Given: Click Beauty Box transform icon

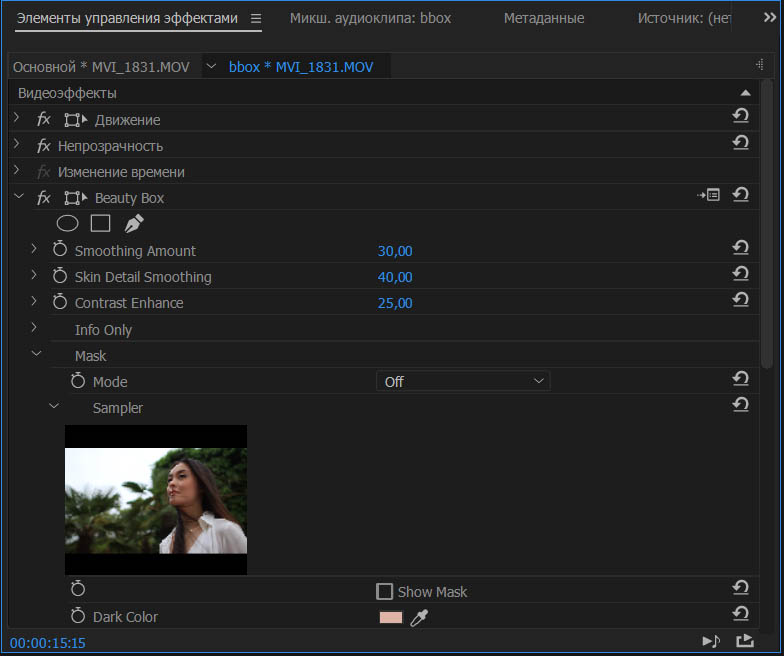Looking at the screenshot, I should (76, 198).
